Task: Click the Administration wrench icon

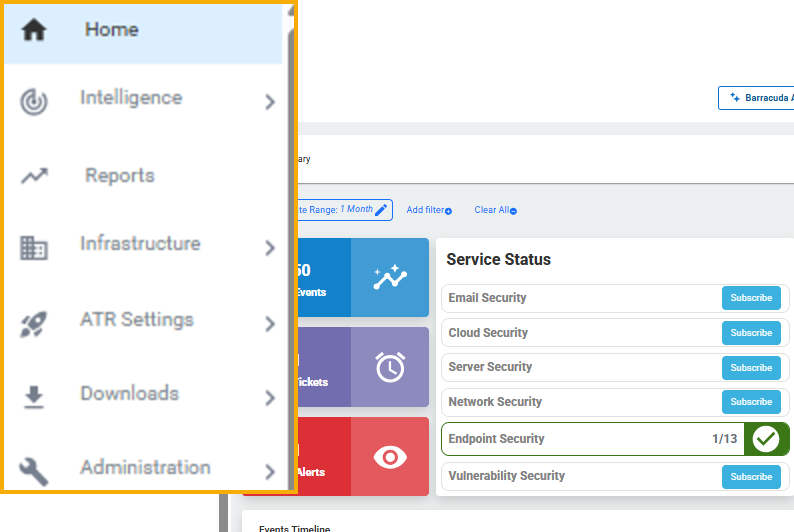Action: click(x=34, y=471)
